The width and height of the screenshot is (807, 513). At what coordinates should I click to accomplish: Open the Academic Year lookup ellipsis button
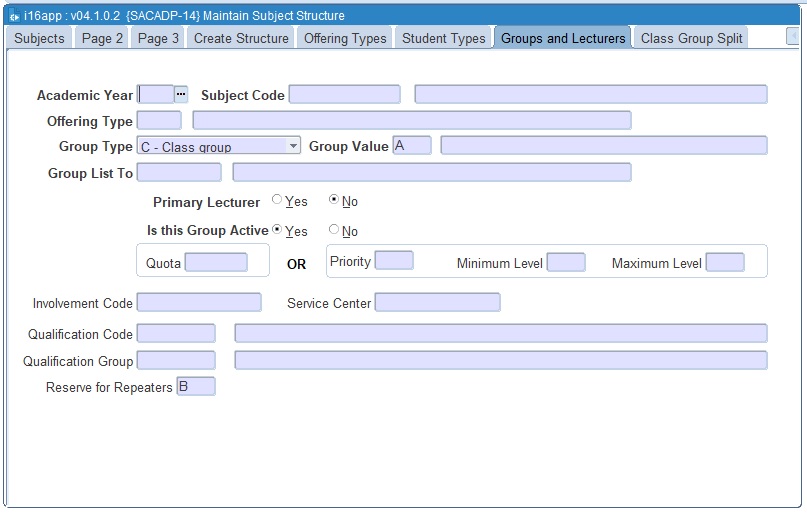pos(181,94)
